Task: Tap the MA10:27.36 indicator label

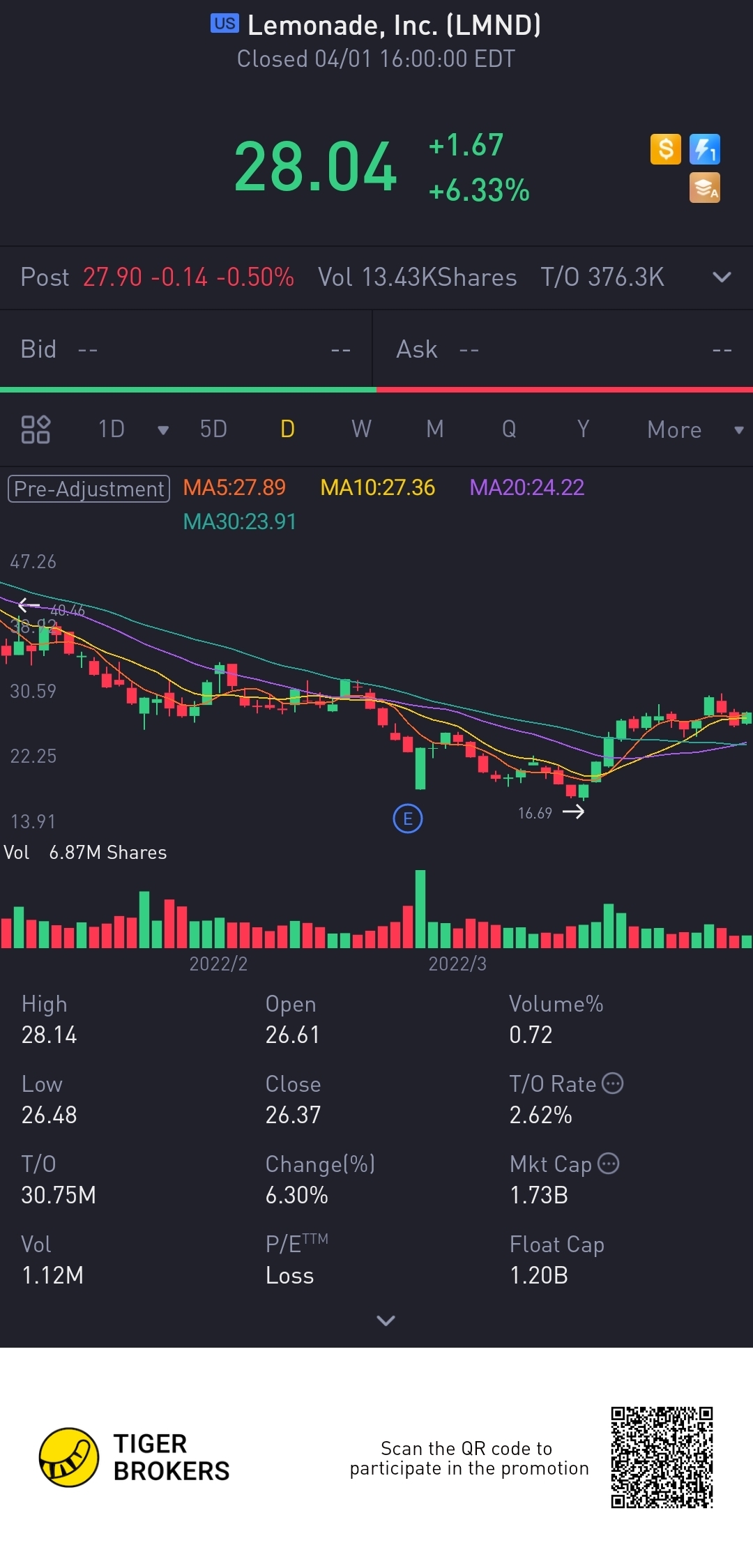Action: pyautogui.click(x=377, y=487)
